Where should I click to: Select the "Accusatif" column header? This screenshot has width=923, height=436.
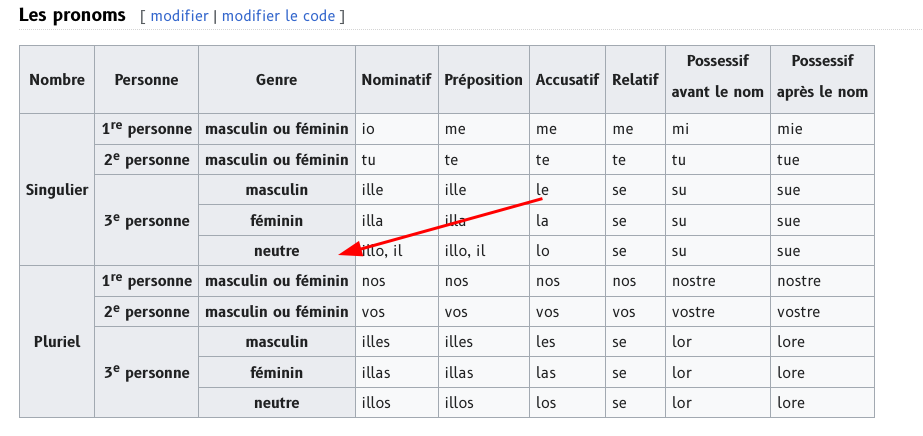click(x=567, y=79)
